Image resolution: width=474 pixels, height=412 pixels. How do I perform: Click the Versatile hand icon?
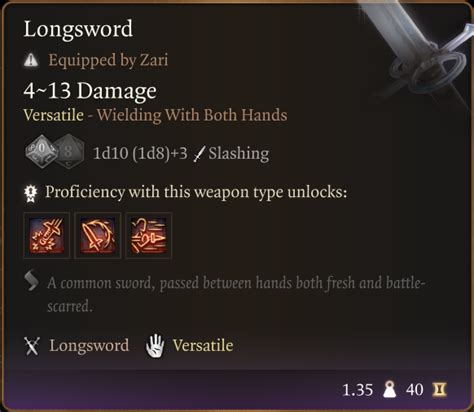pos(155,346)
